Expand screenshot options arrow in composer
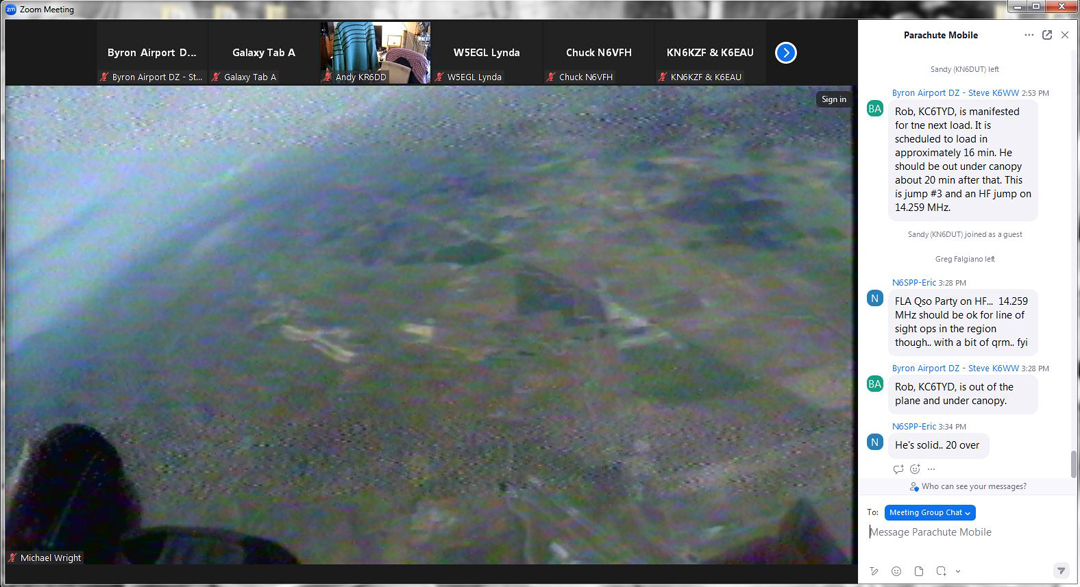 [x=957, y=571]
